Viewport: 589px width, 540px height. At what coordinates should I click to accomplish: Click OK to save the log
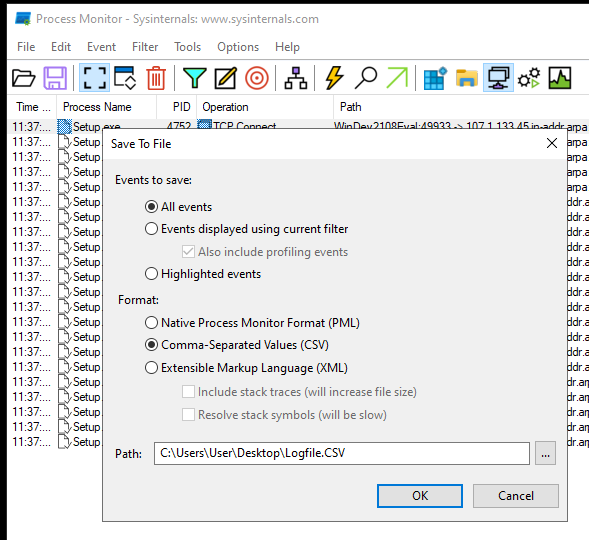[420, 496]
